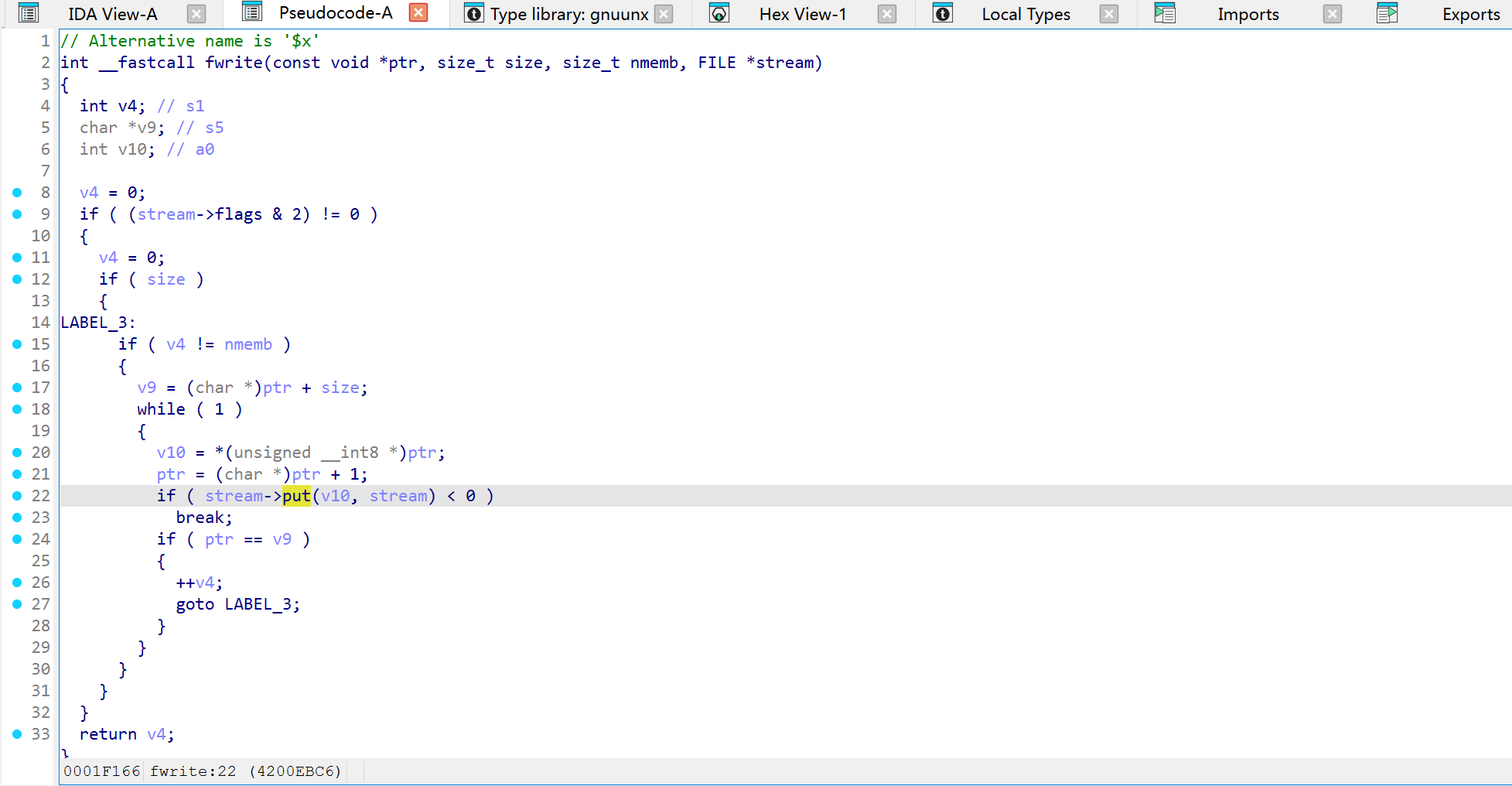The image size is (1512, 786).
Task: Click the status bar address 0001F166
Action: tap(101, 771)
